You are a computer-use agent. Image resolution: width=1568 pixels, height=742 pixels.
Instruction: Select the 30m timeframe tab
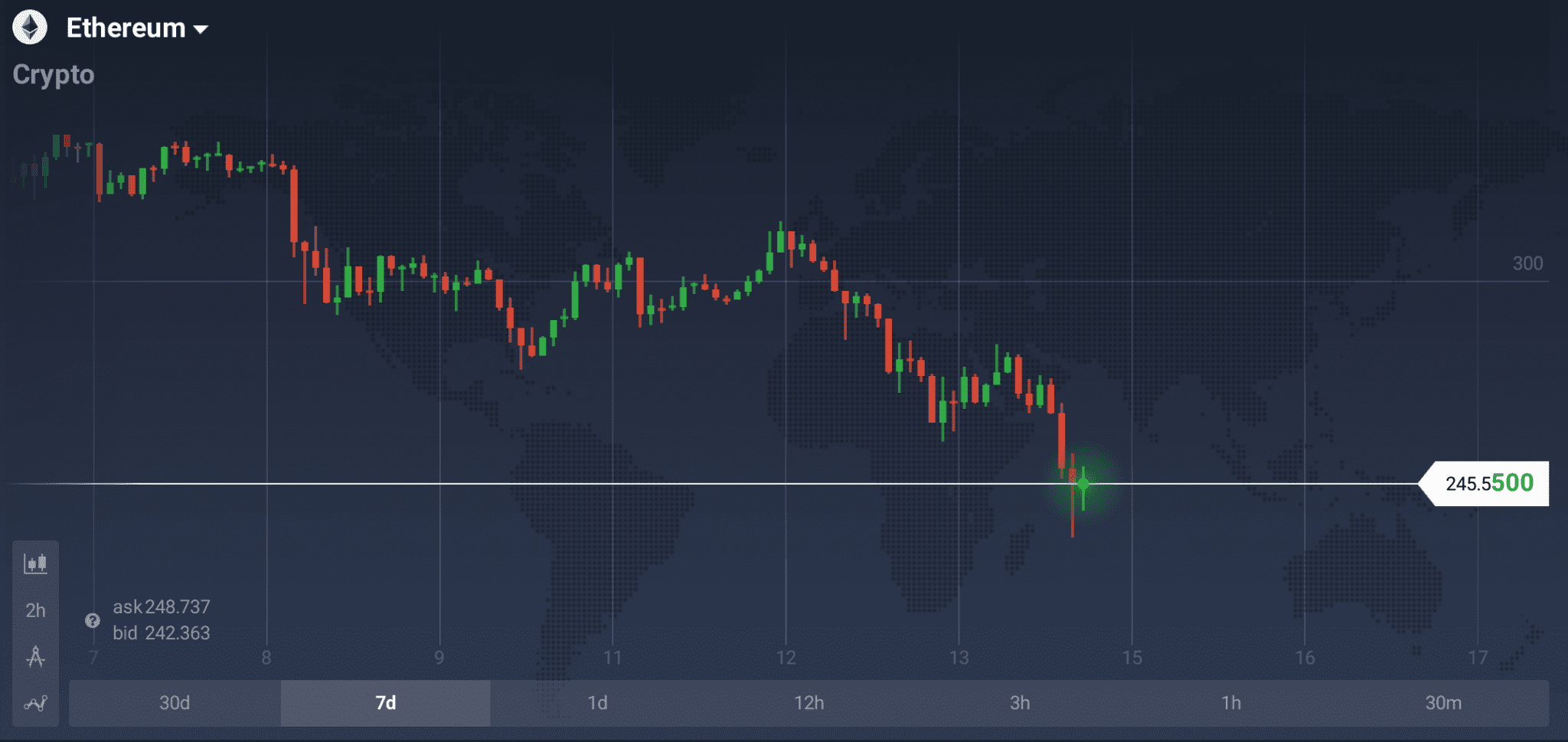tap(1443, 703)
